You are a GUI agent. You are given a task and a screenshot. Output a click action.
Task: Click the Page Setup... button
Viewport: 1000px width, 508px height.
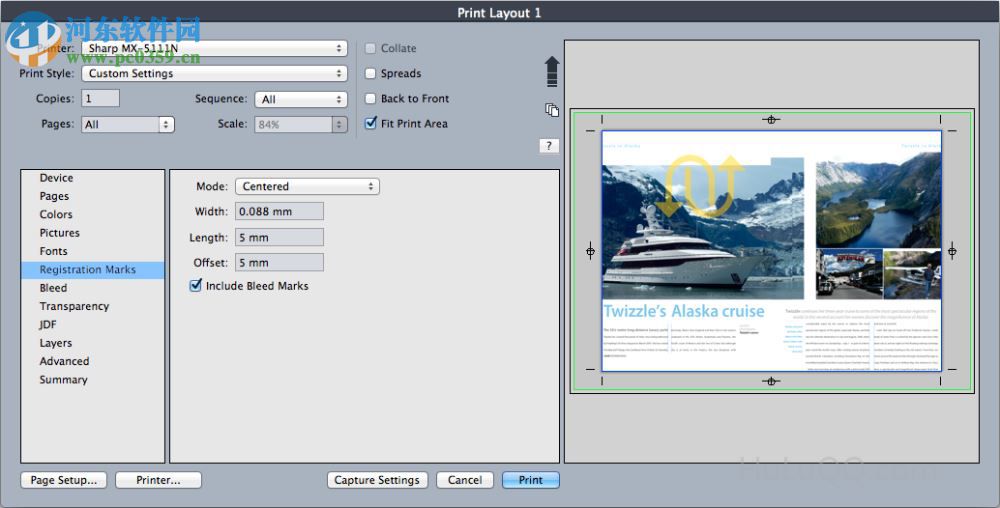pos(64,480)
